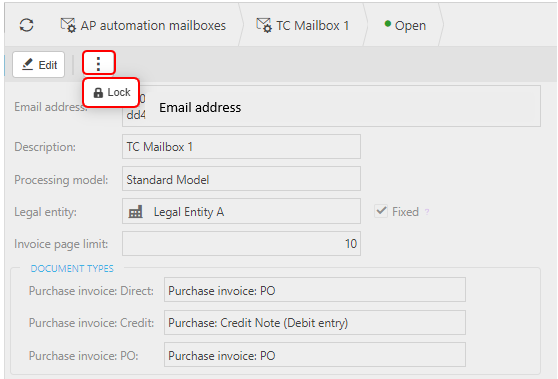Click the AP automation mailboxes gear-envelope icon
The height and width of the screenshot is (379, 558).
click(x=68, y=25)
